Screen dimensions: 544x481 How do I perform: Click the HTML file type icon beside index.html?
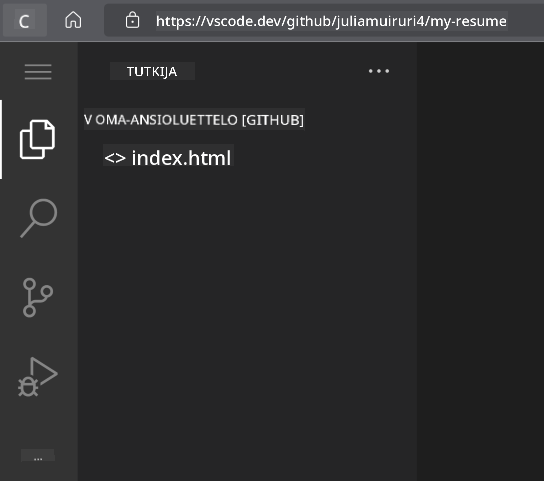(x=115, y=158)
